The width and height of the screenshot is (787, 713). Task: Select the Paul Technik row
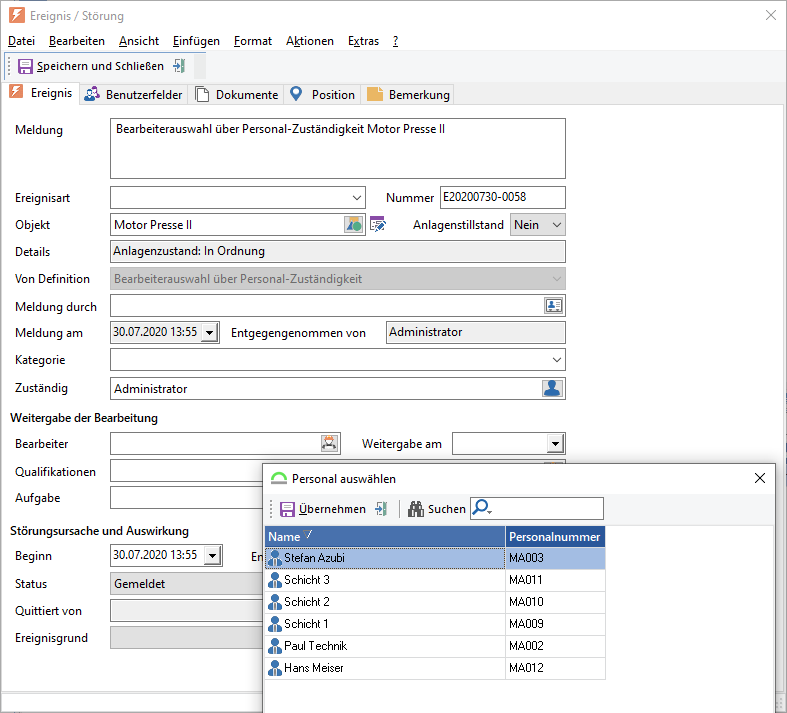(435, 646)
